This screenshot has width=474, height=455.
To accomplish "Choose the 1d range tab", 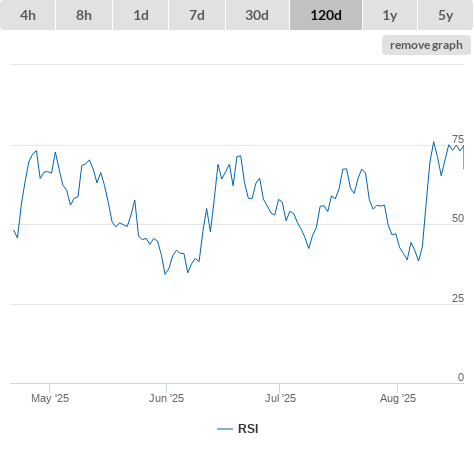I will (141, 15).
